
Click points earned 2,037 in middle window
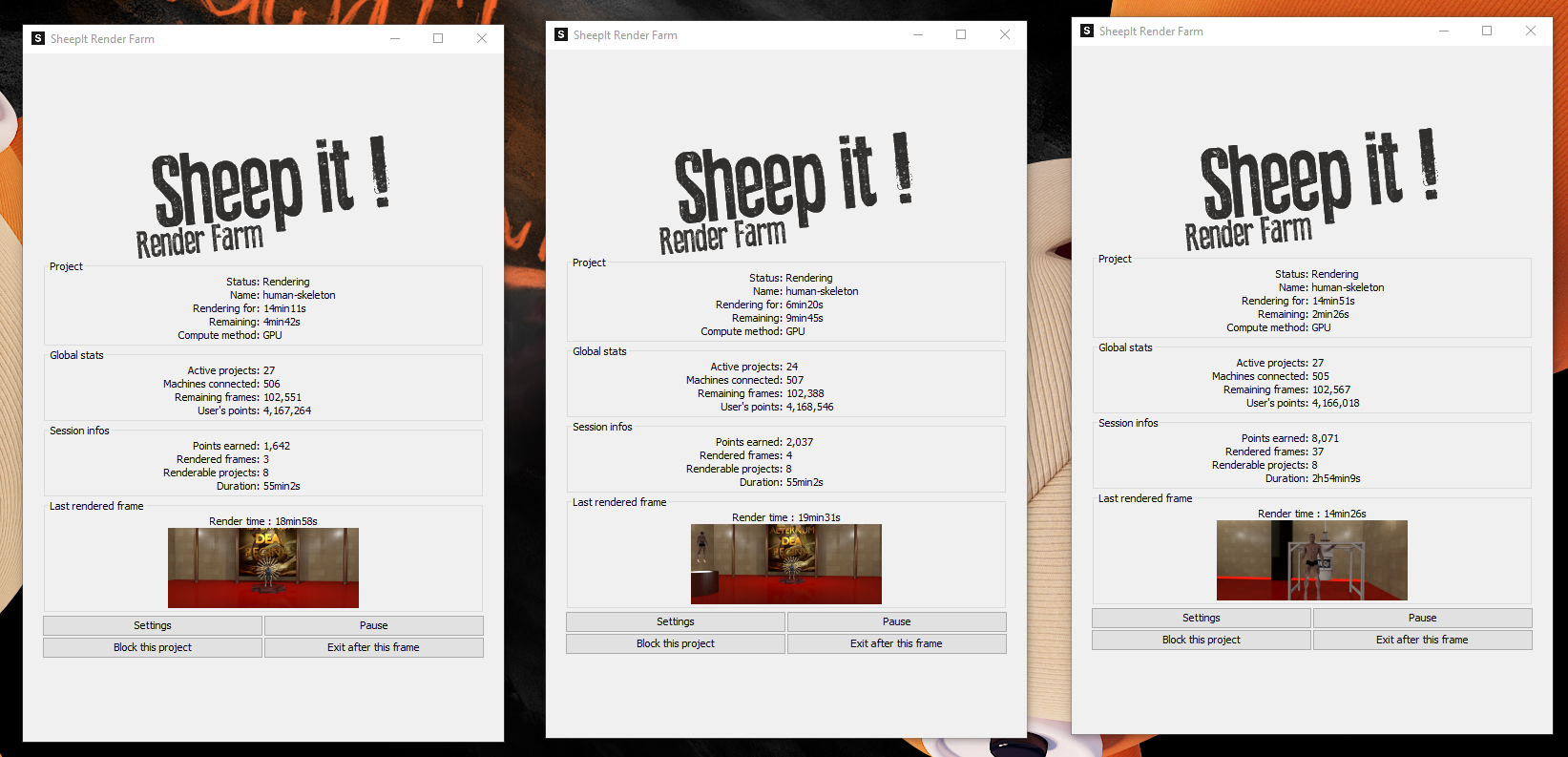point(800,442)
